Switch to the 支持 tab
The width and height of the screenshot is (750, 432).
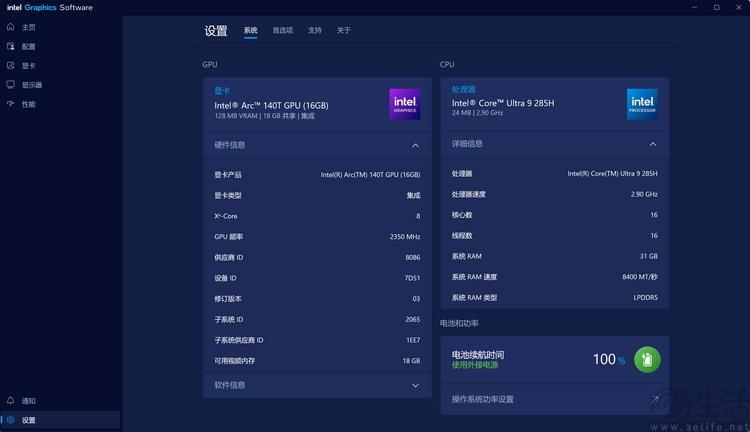[x=315, y=30]
